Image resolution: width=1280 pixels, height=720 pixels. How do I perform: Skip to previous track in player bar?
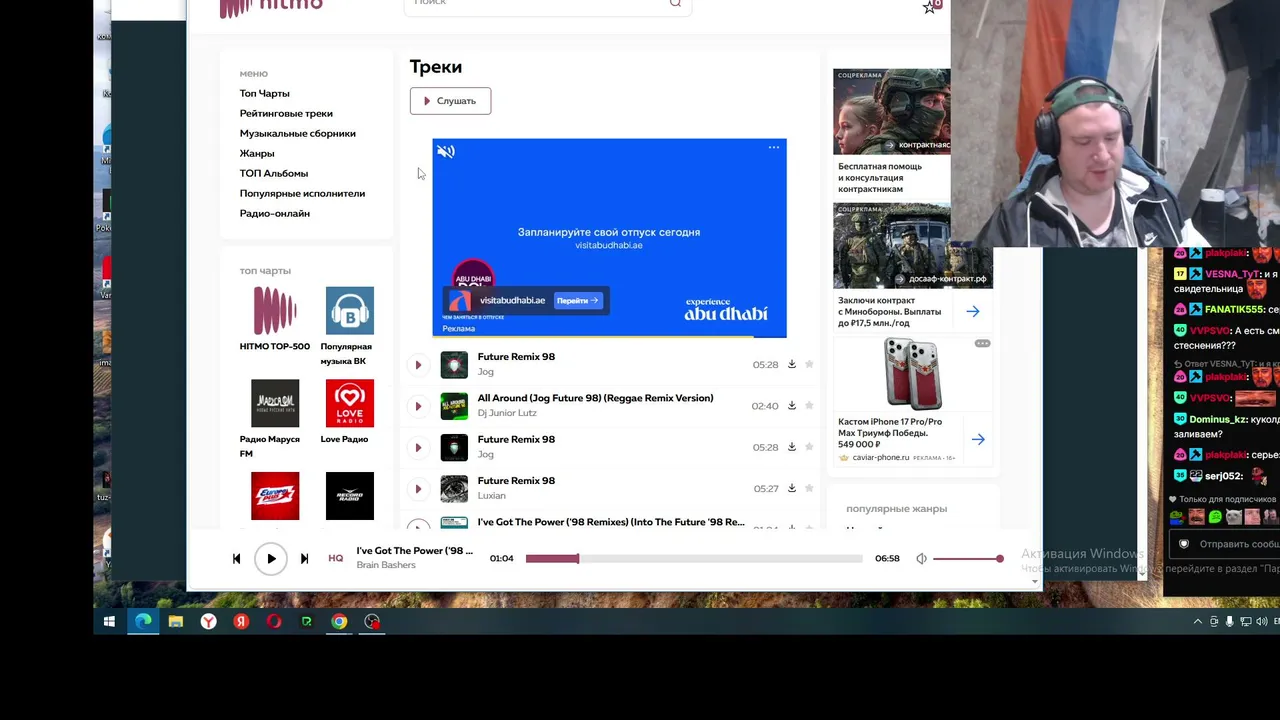[x=237, y=559]
